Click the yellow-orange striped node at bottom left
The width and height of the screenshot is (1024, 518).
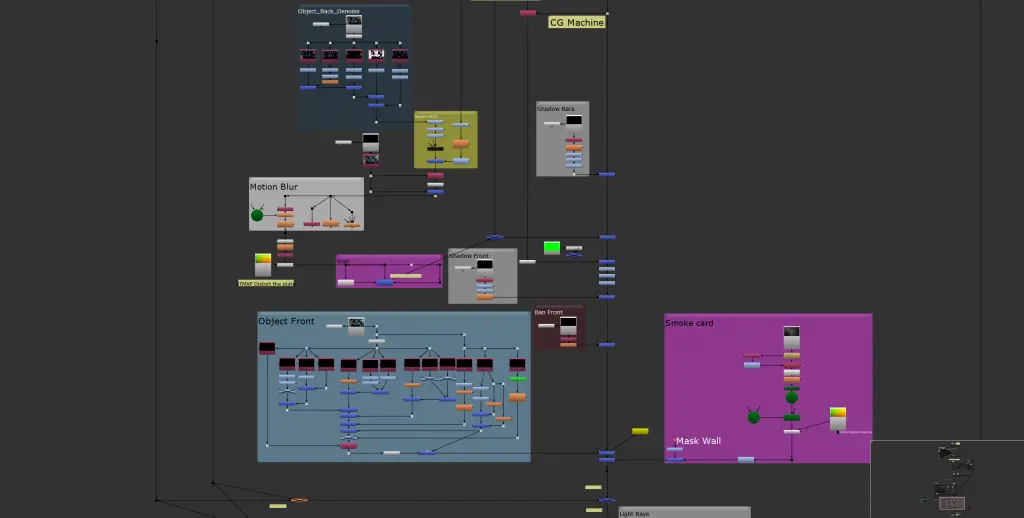point(299,500)
